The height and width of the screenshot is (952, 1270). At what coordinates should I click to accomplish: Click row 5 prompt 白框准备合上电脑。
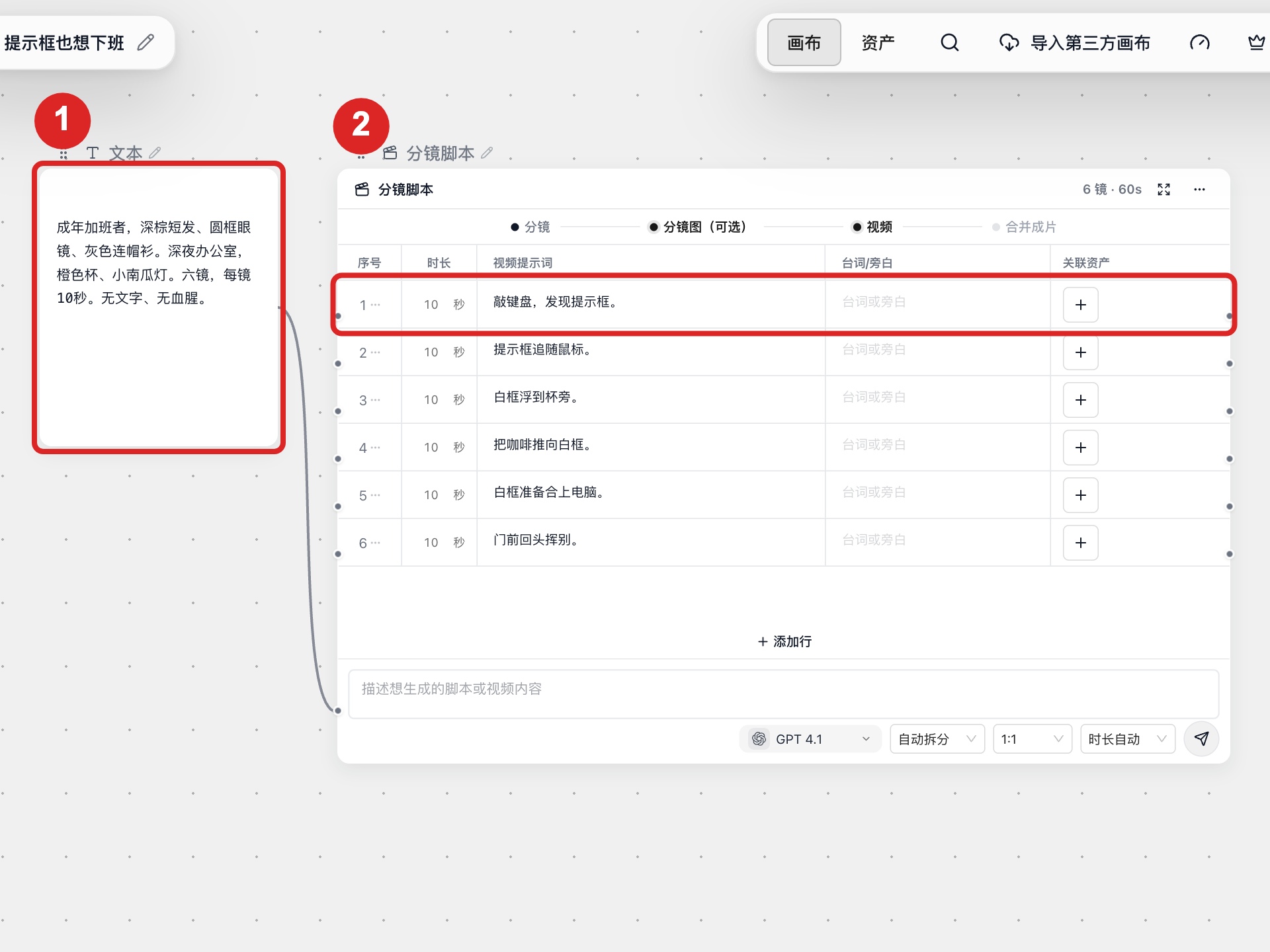(x=548, y=493)
